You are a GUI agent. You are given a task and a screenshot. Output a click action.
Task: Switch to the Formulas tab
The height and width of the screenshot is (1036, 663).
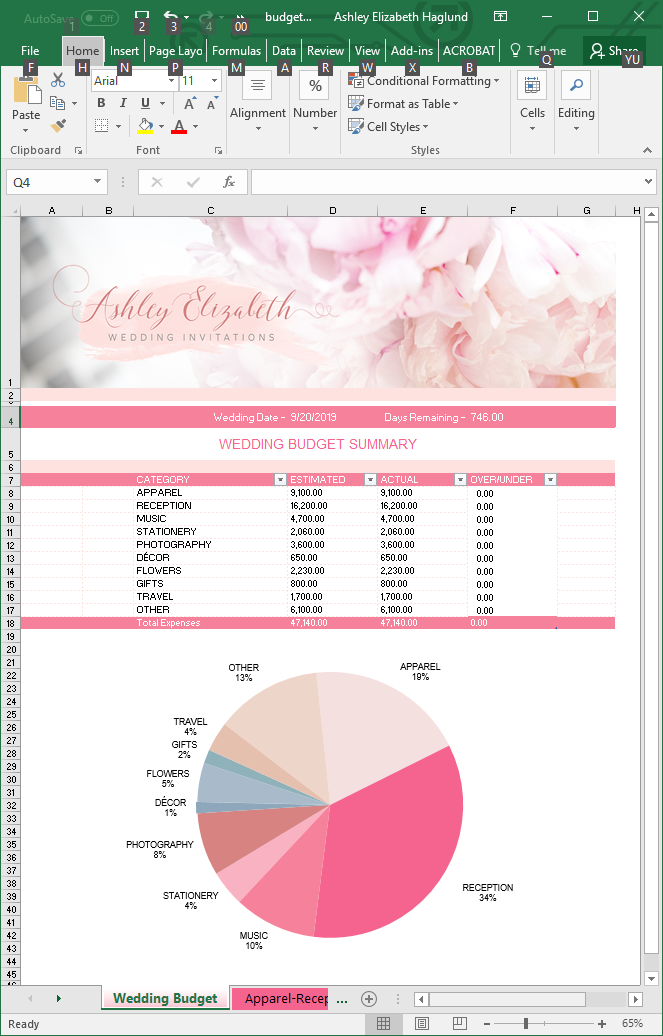tap(237, 51)
